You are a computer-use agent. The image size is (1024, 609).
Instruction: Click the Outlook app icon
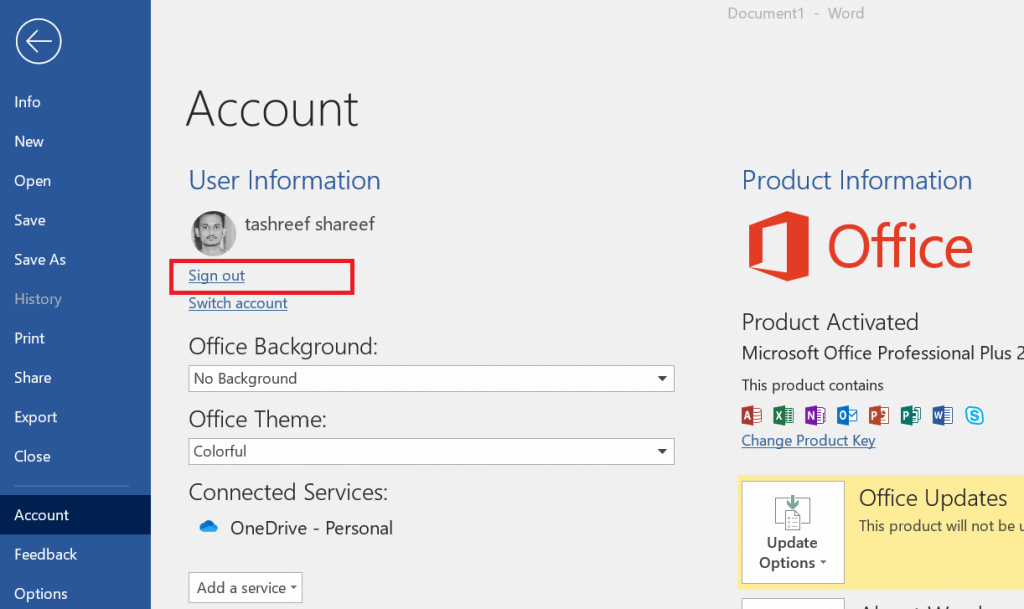847,415
